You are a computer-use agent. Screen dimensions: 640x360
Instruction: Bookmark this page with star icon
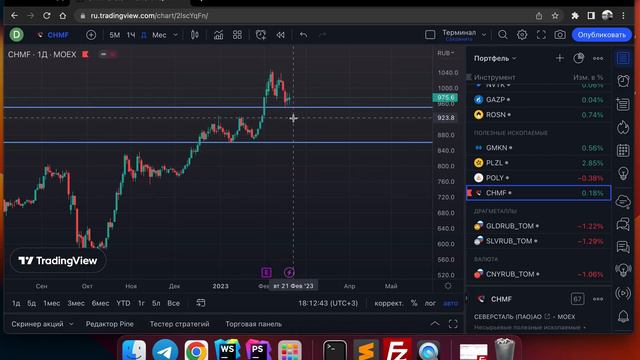(x=555, y=16)
